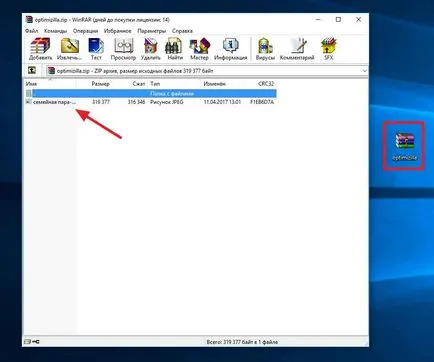The width and height of the screenshot is (434, 362).
Task: Run the Тест archive test tool
Action: (x=96, y=49)
